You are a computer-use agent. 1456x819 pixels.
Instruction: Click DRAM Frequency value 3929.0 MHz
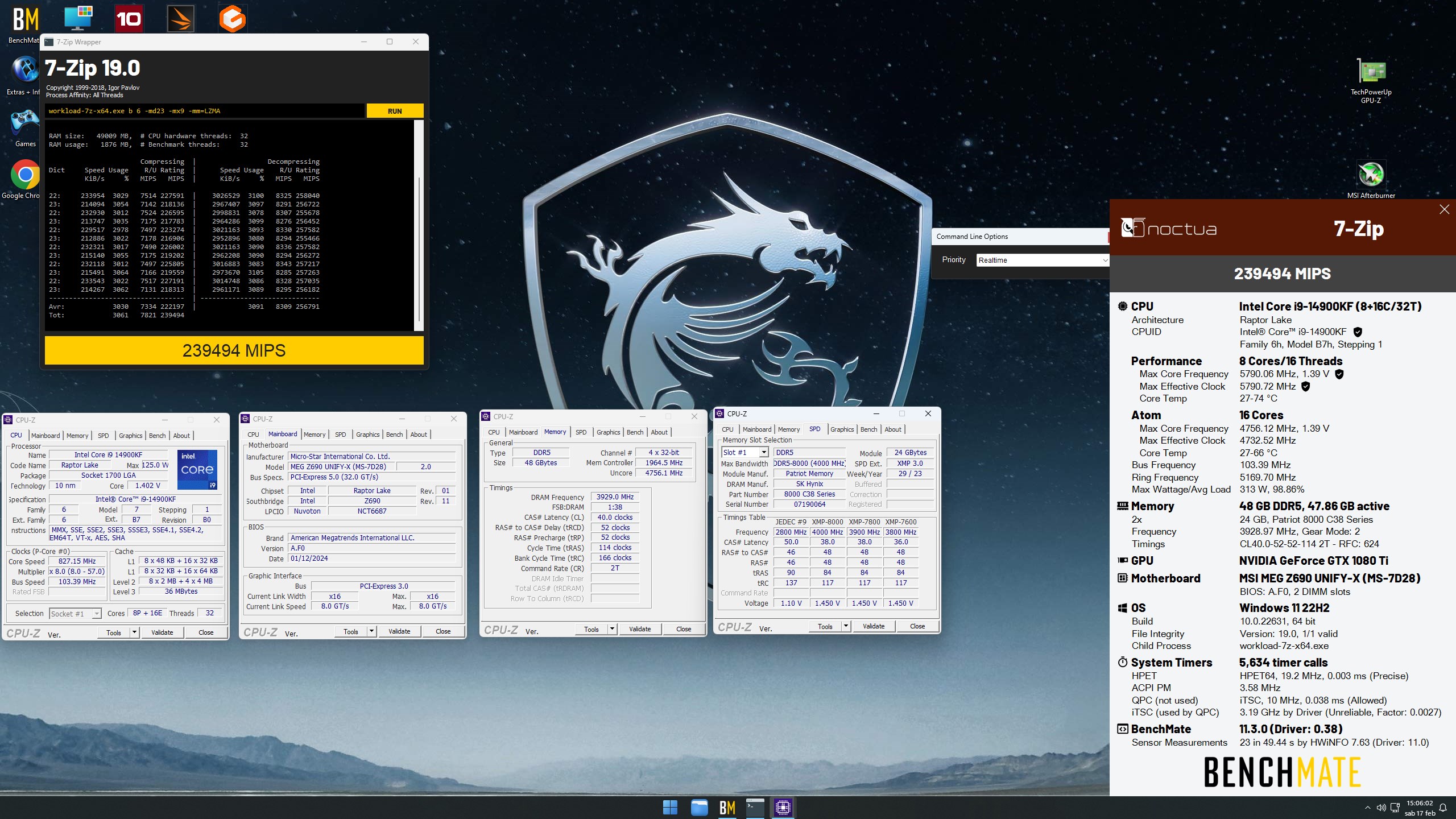615,497
